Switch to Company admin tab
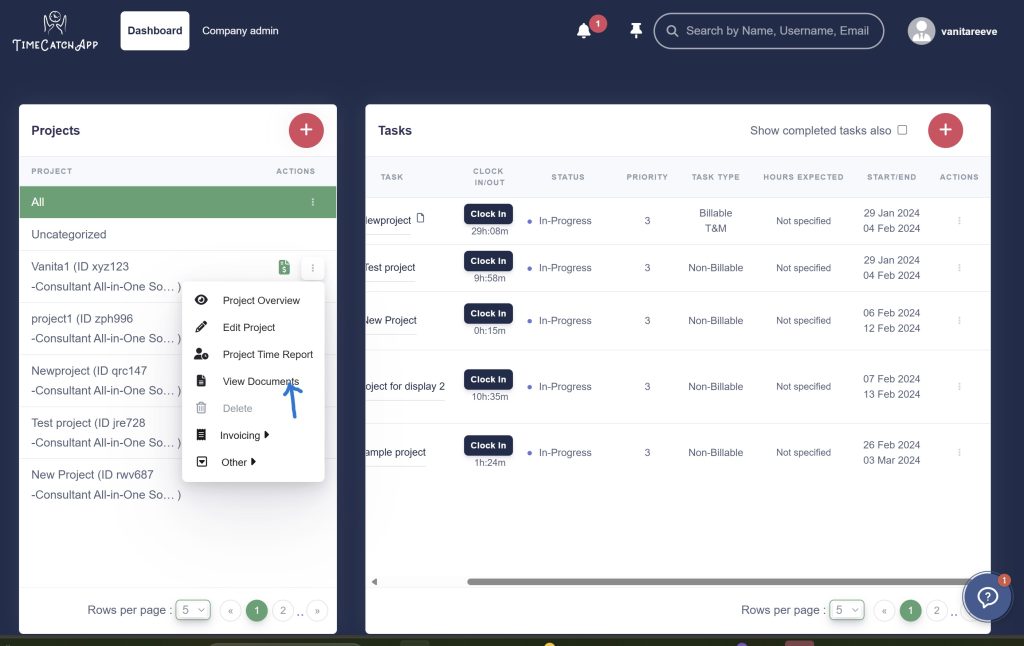This screenshot has width=1024, height=646. [240, 31]
